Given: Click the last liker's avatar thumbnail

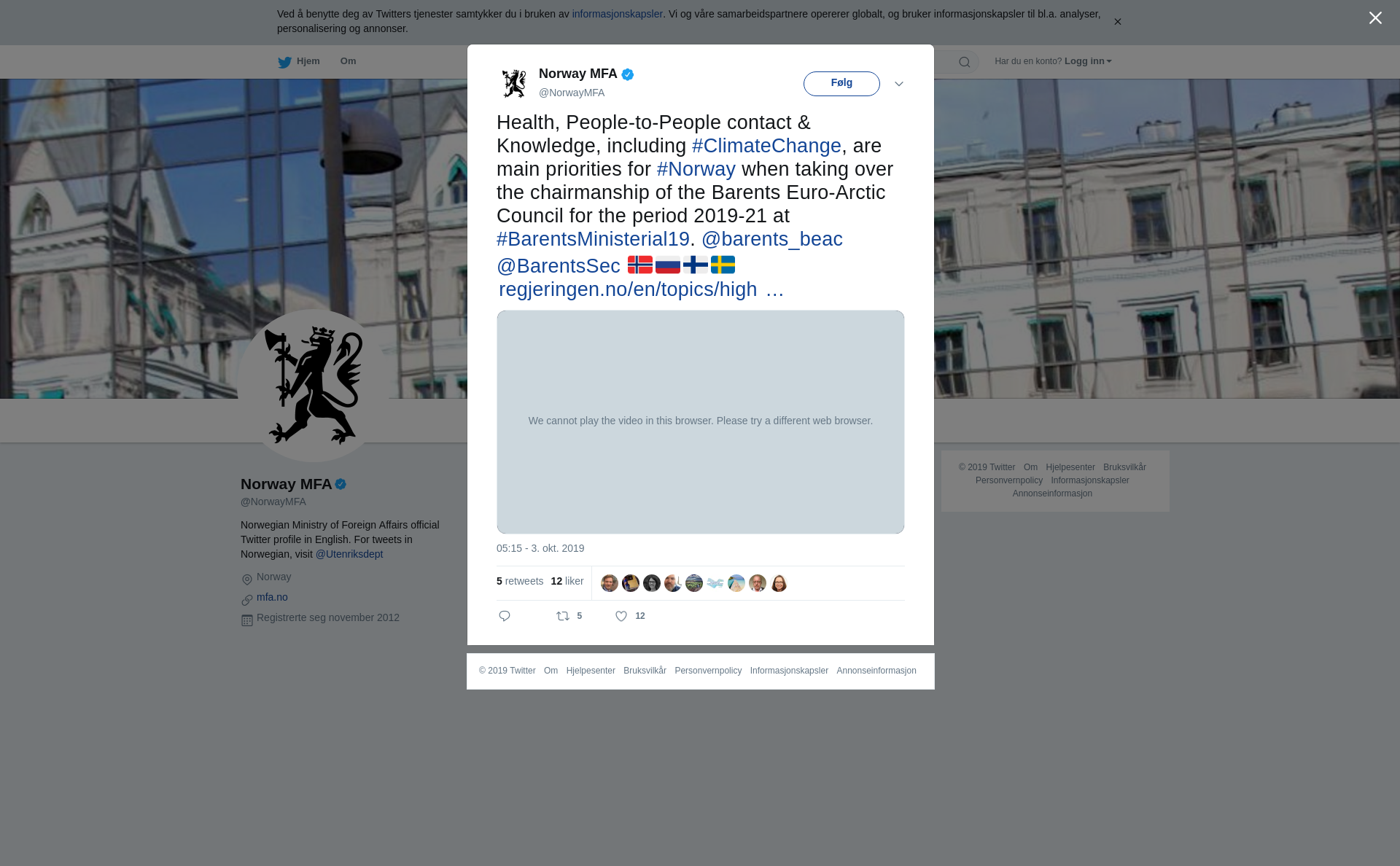Looking at the screenshot, I should (x=779, y=583).
